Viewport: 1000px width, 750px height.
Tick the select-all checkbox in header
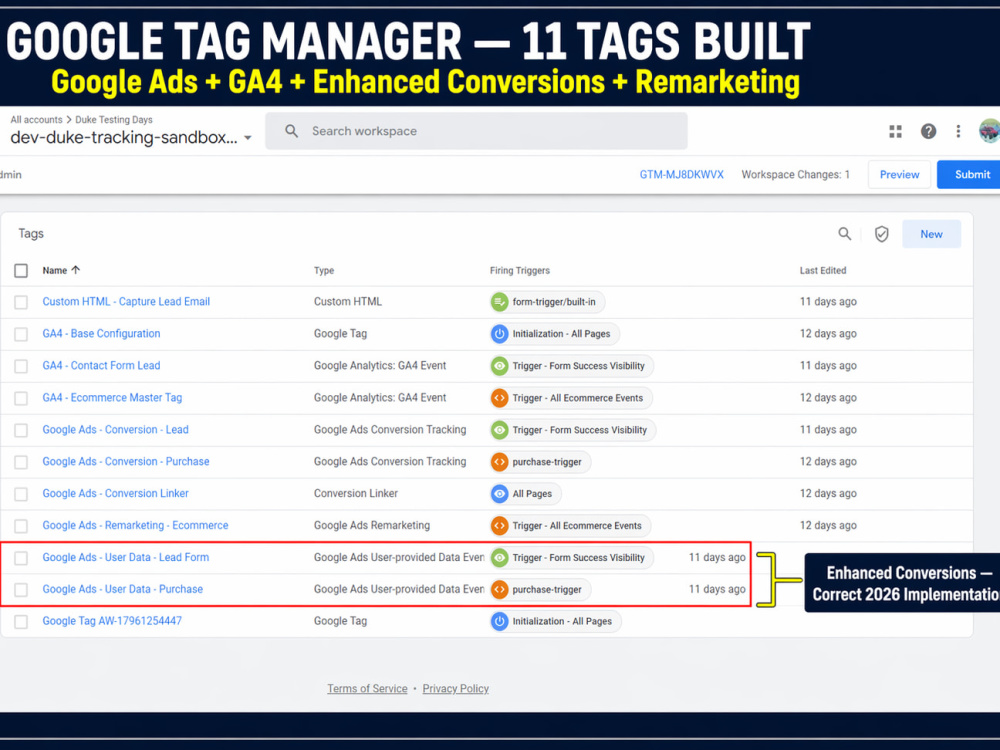21,270
